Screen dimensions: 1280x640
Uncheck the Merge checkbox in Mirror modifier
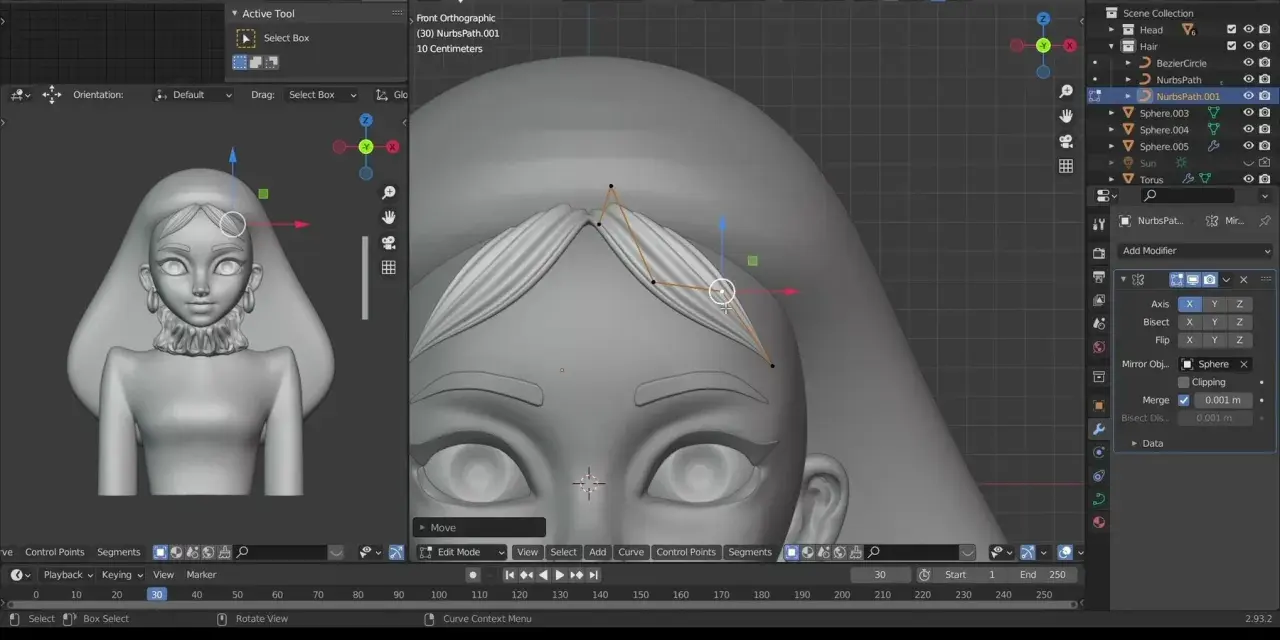(1184, 400)
